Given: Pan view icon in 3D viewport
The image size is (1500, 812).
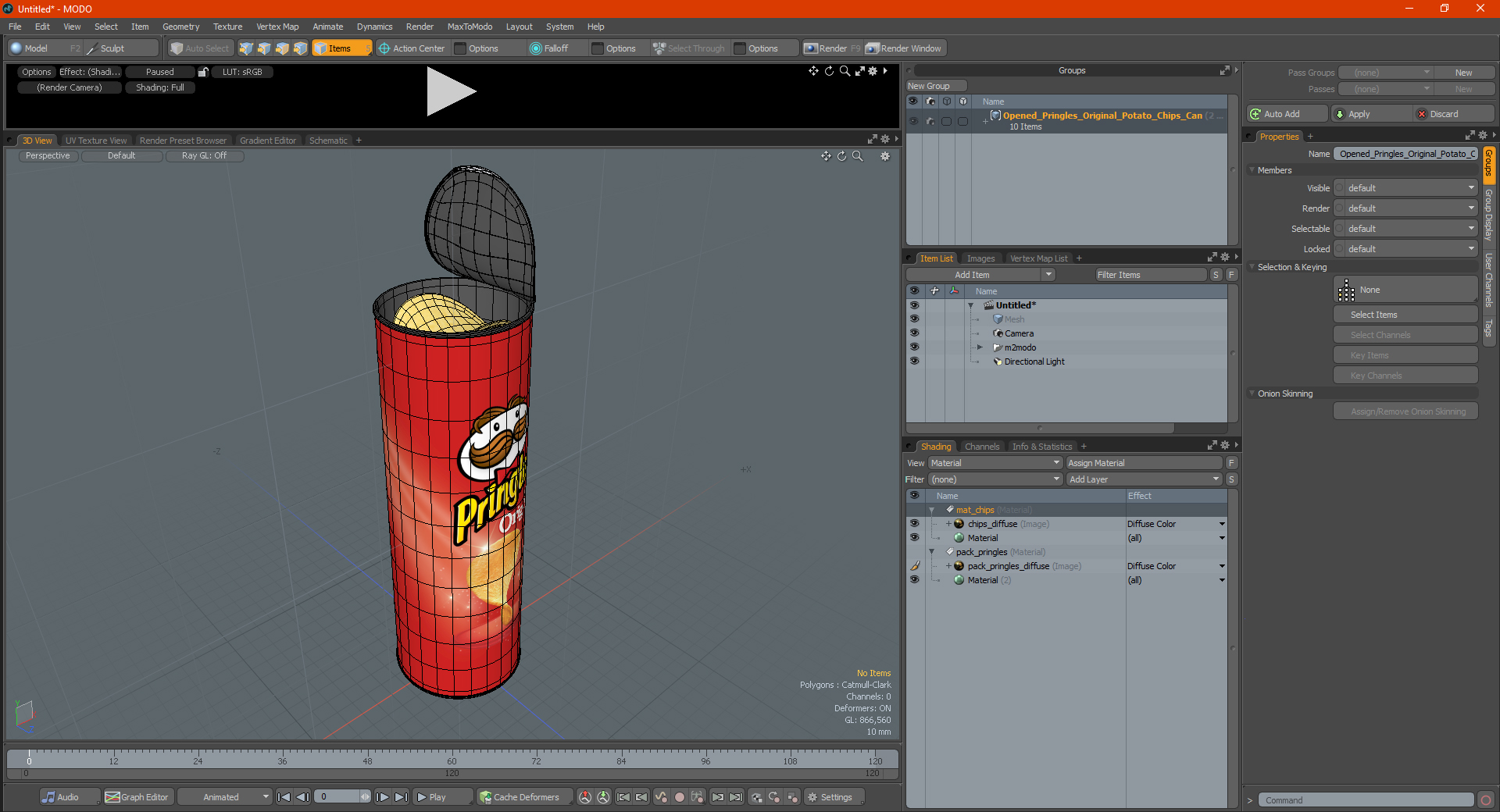Looking at the screenshot, I should (x=826, y=156).
